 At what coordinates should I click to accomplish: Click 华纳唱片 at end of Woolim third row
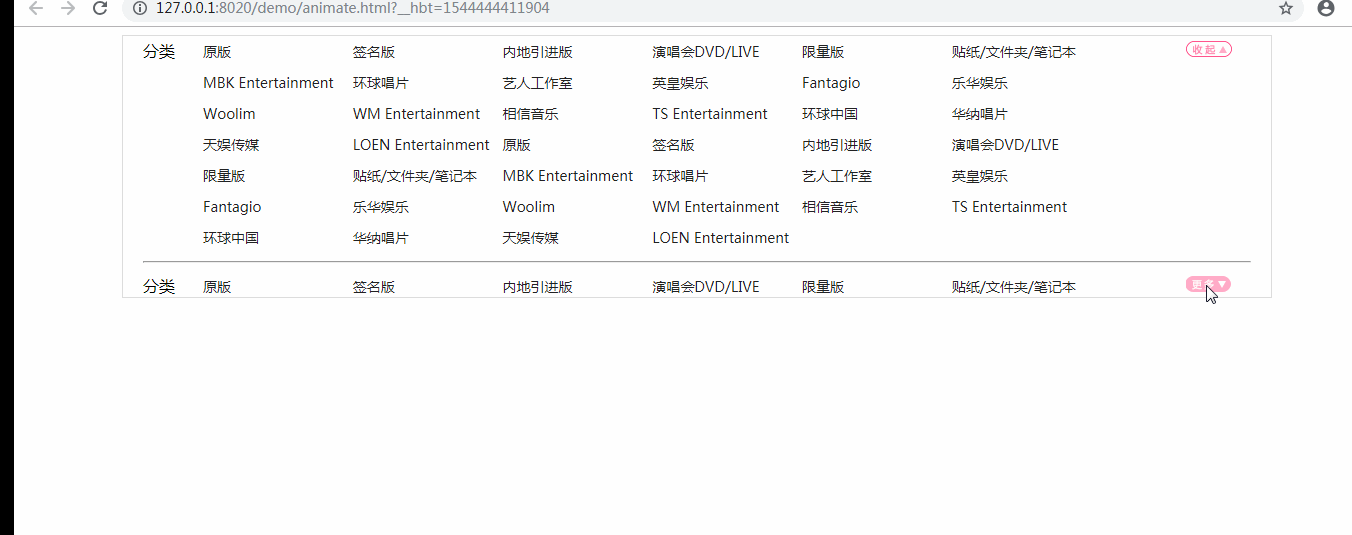coord(980,114)
